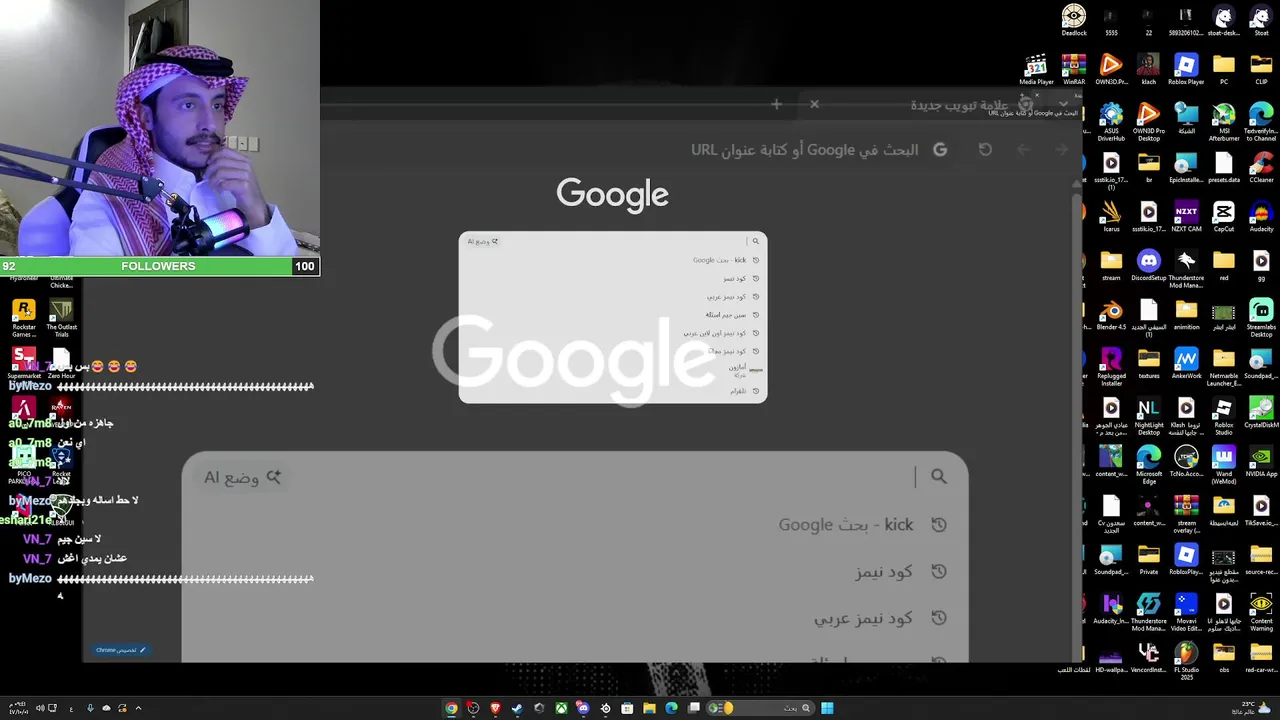Image resolution: width=1280 pixels, height=720 pixels.
Task: Open the NightLight Desktop shortcut
Action: click(1148, 414)
